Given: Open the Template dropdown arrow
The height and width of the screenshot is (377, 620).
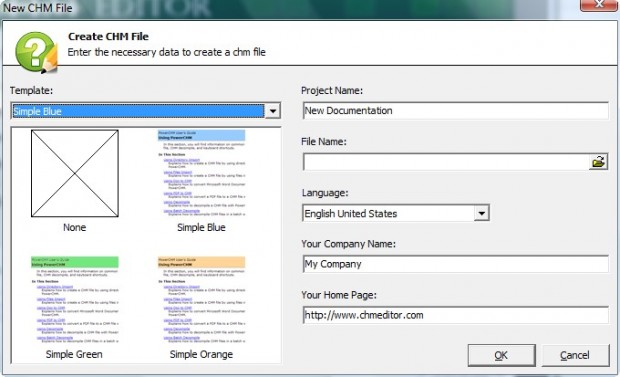Looking at the screenshot, I should point(273,111).
